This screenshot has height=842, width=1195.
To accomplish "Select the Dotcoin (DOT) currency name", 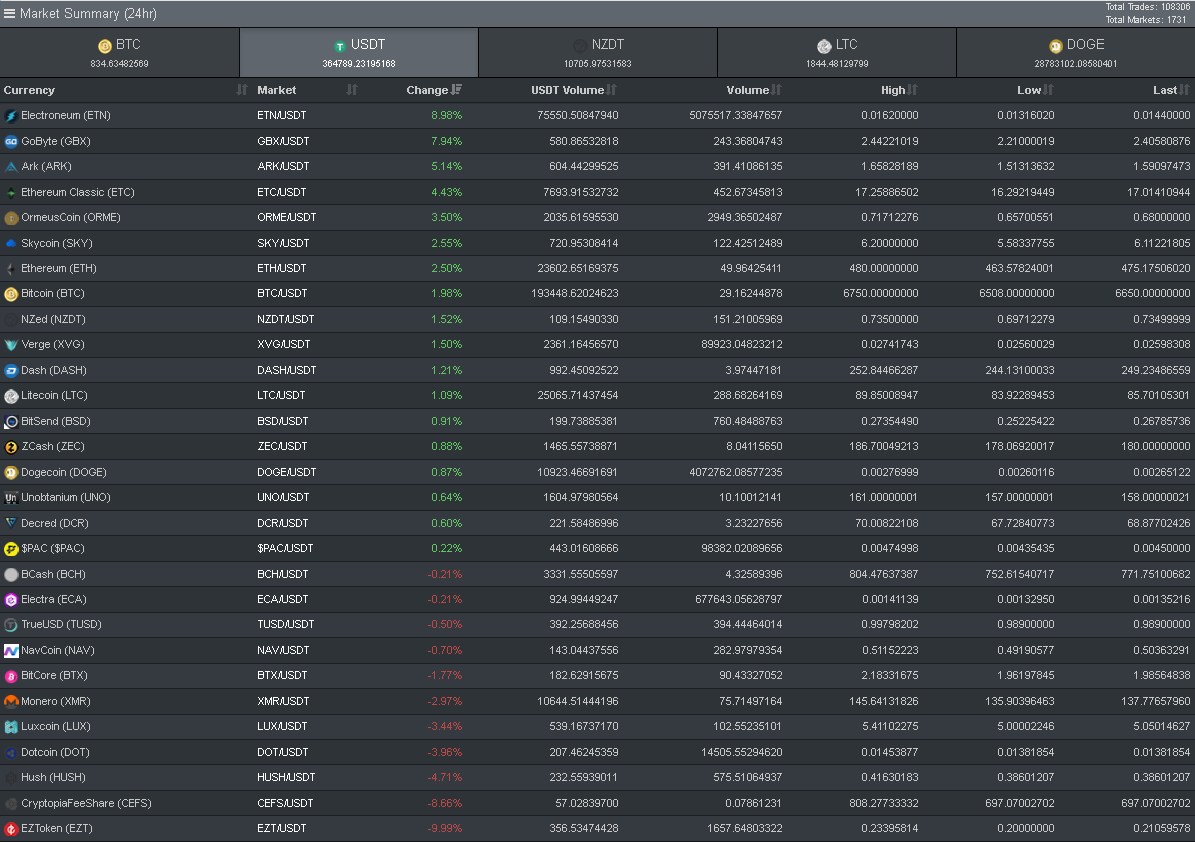I will [56, 752].
